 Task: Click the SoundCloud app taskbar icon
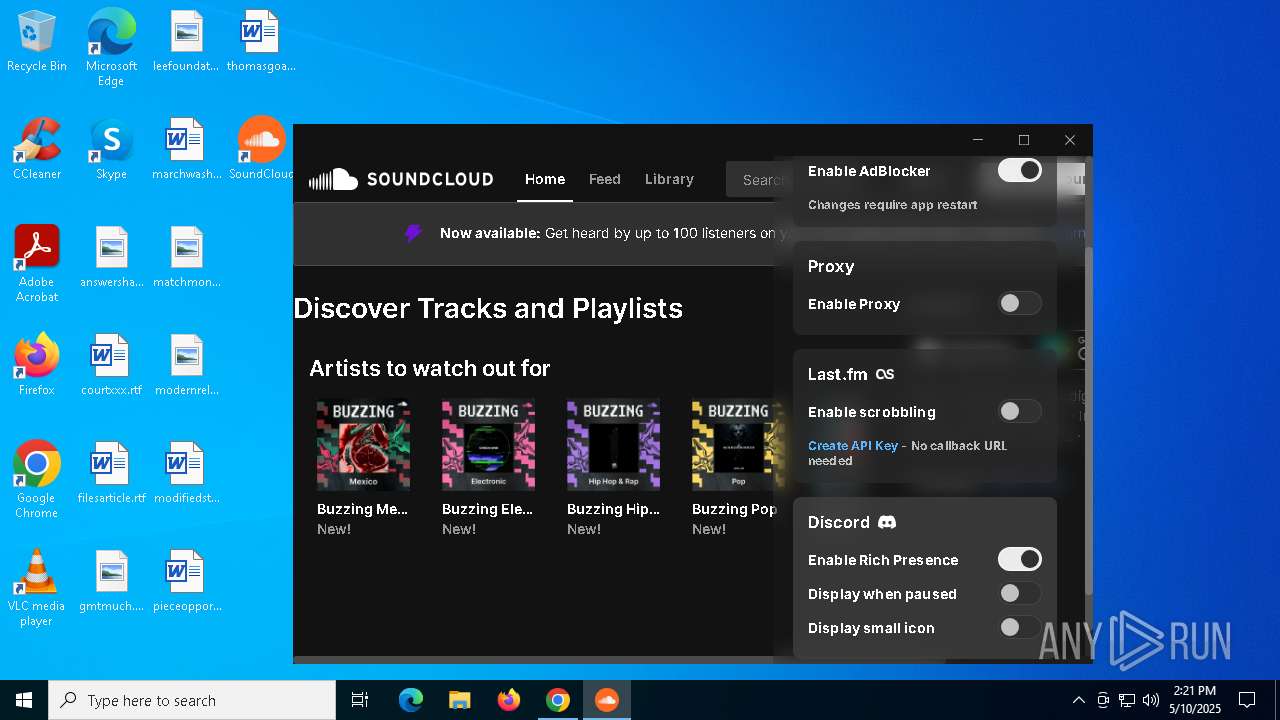pyautogui.click(x=606, y=700)
